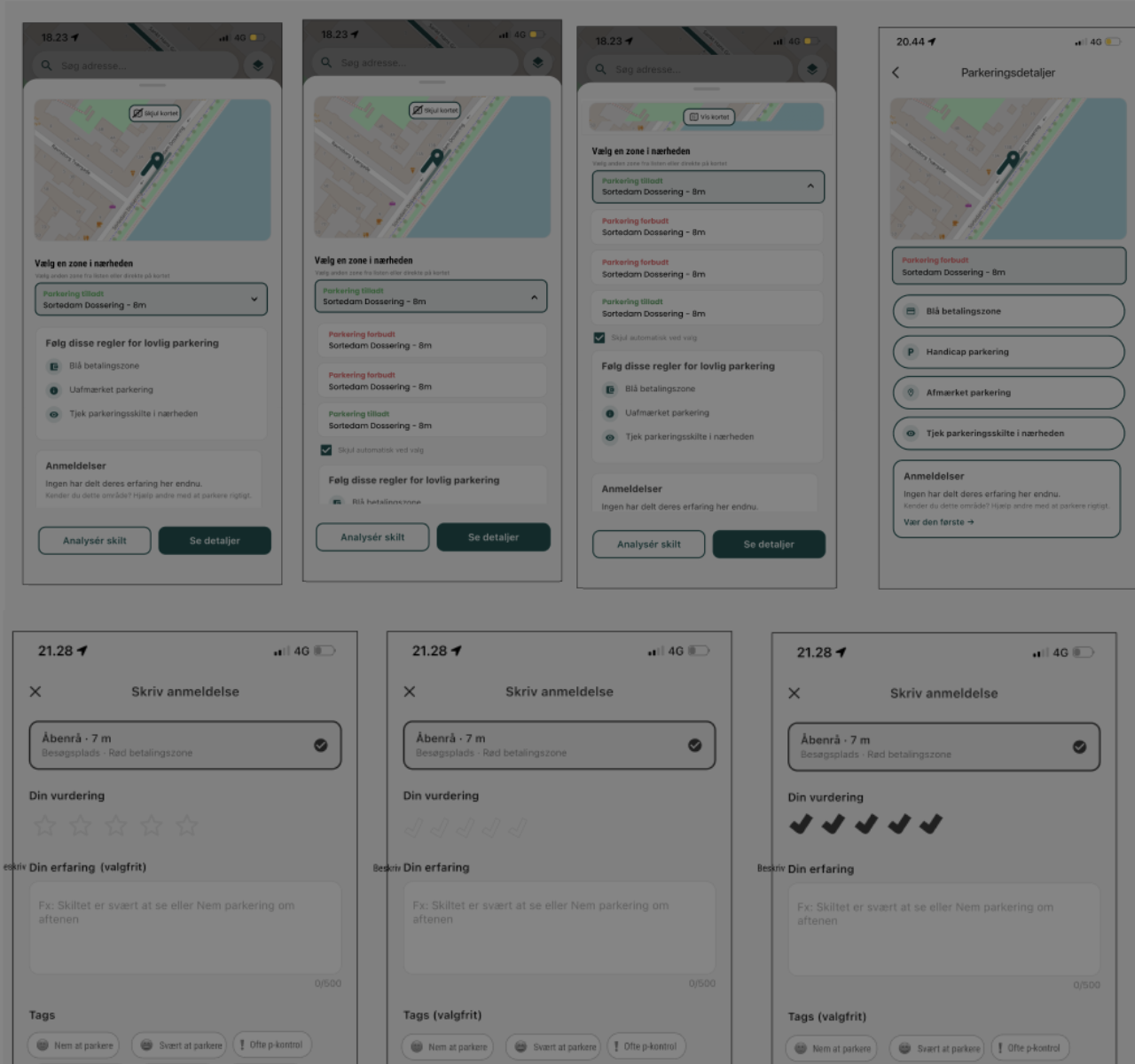Click the map pin marker in Parkeringsdetaljer map
The height and width of the screenshot is (1064, 1135).
[1008, 162]
